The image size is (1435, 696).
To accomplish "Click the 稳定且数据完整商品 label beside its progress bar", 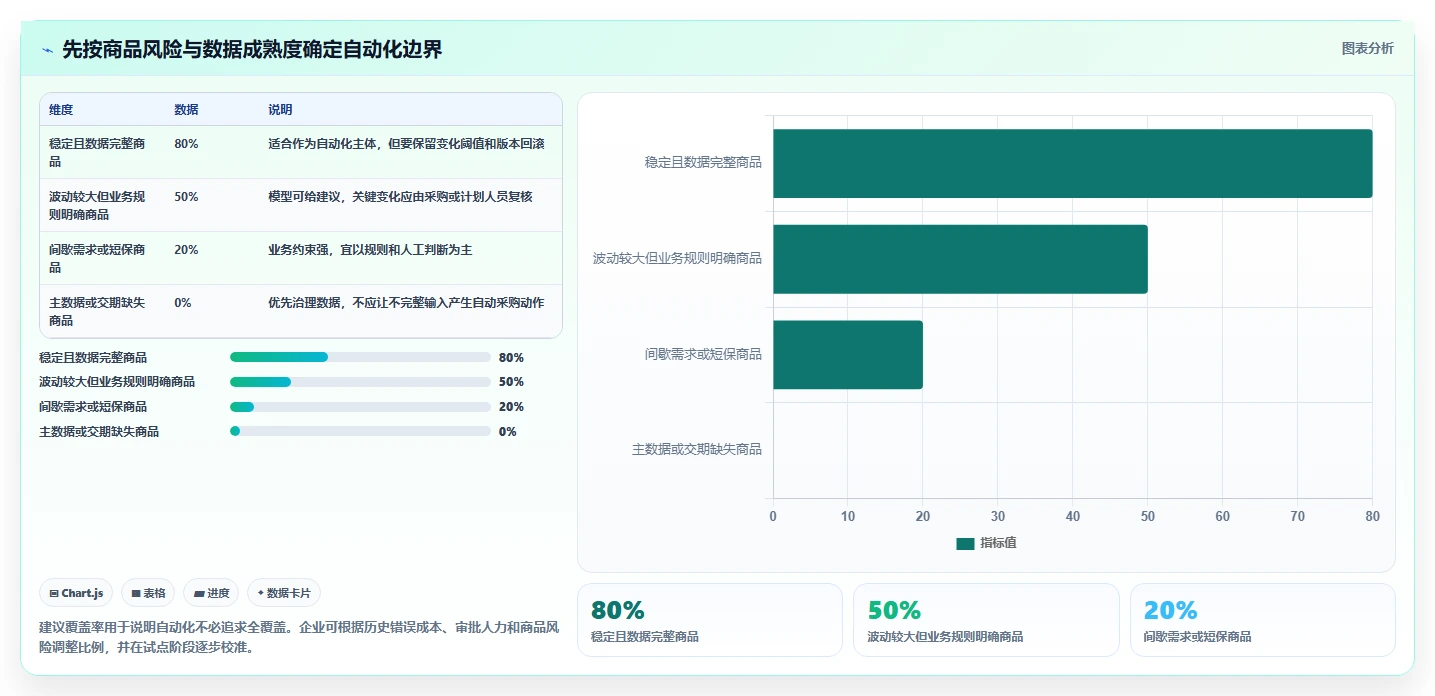I will point(93,357).
